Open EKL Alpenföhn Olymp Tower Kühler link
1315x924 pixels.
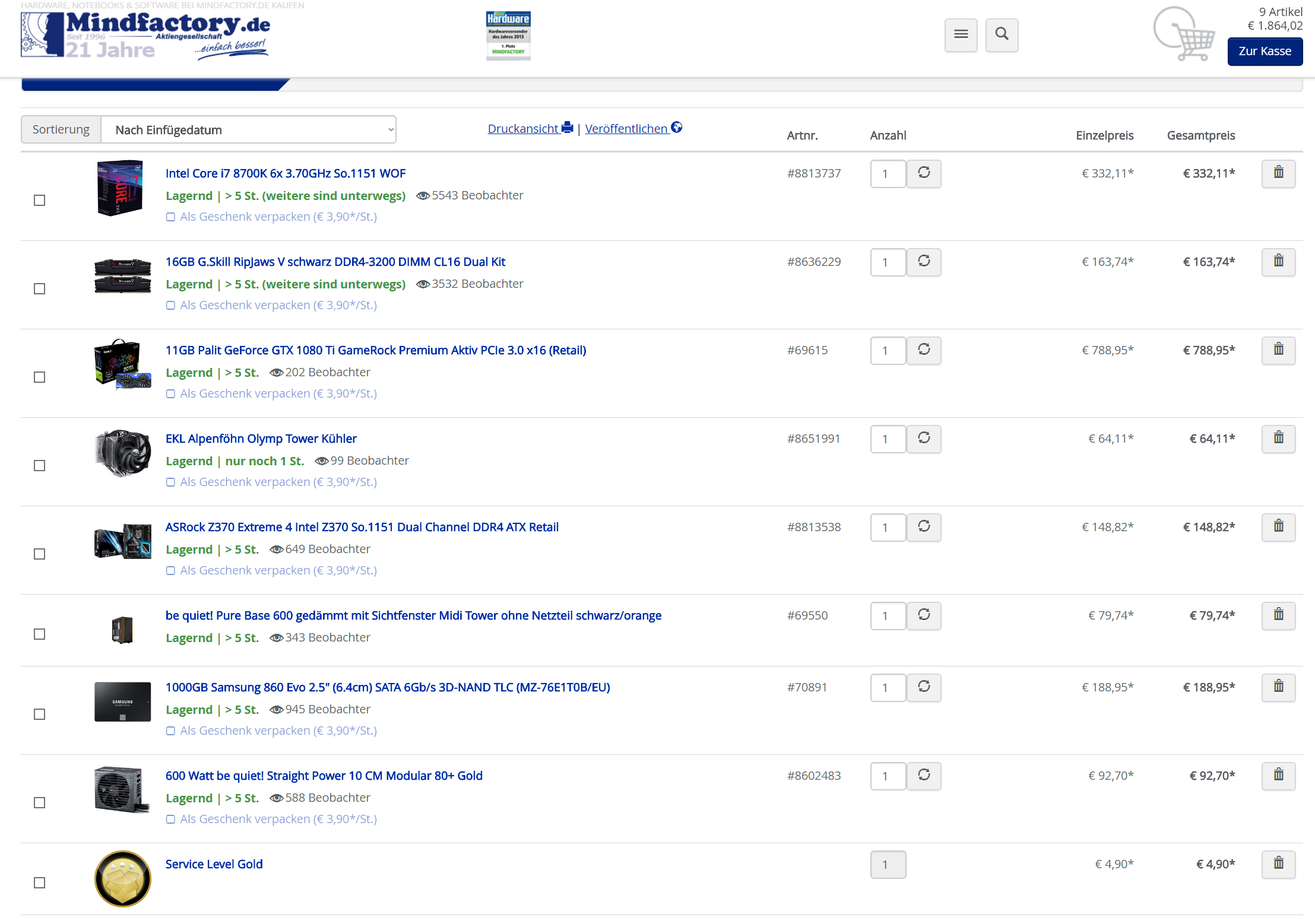pos(261,439)
